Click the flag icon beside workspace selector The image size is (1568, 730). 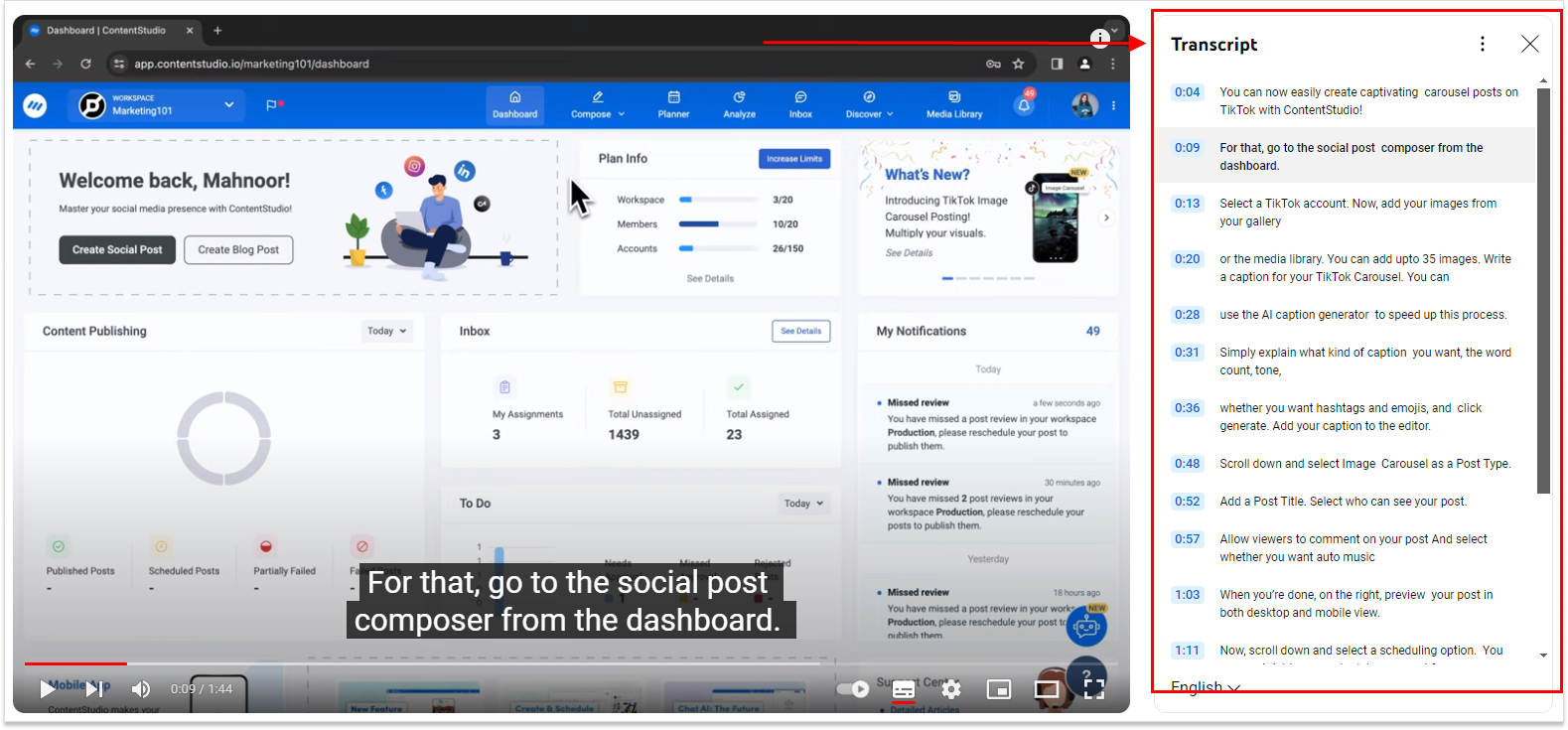click(272, 105)
